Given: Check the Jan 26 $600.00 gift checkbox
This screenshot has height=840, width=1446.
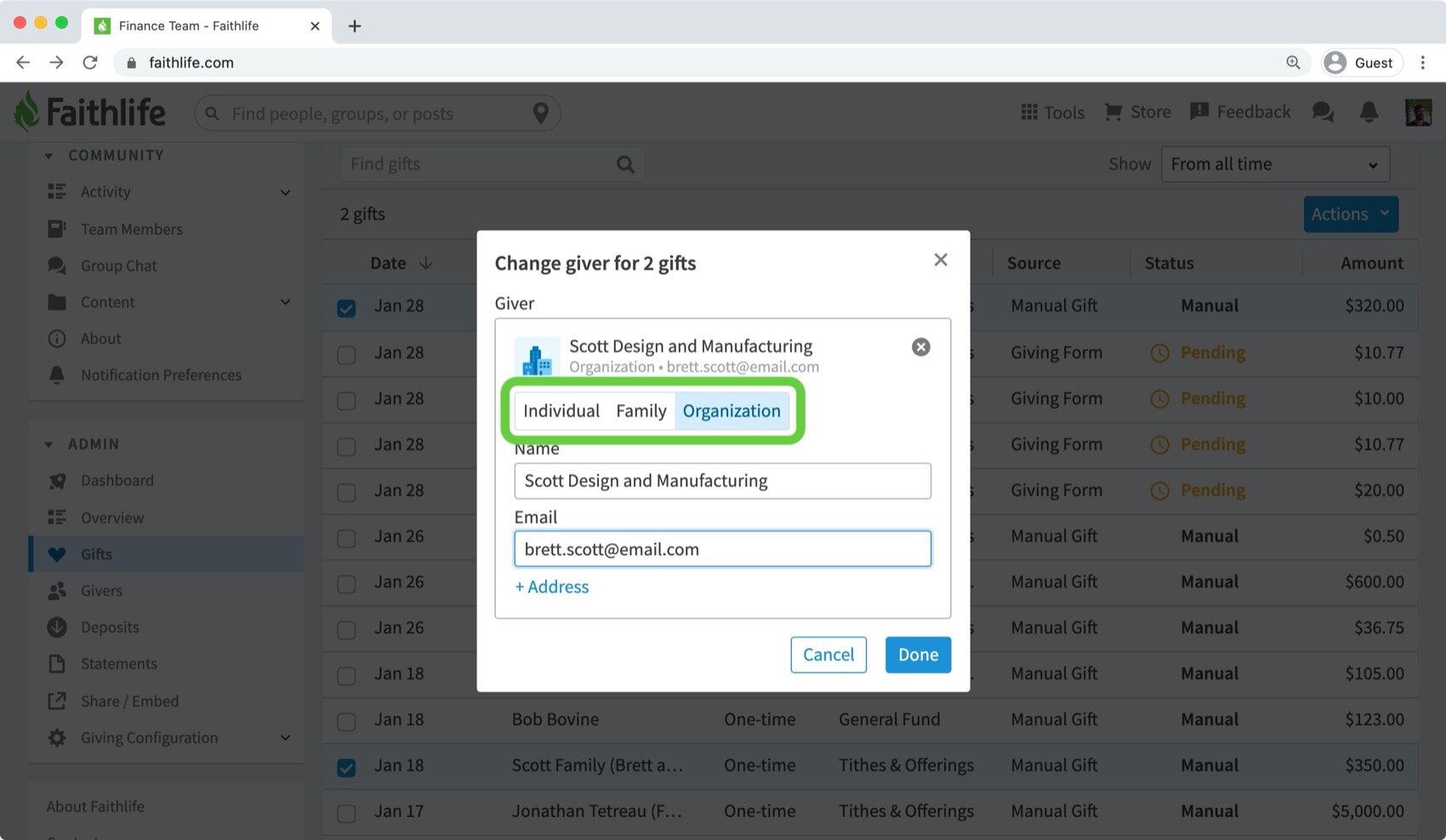Looking at the screenshot, I should coord(346,583).
